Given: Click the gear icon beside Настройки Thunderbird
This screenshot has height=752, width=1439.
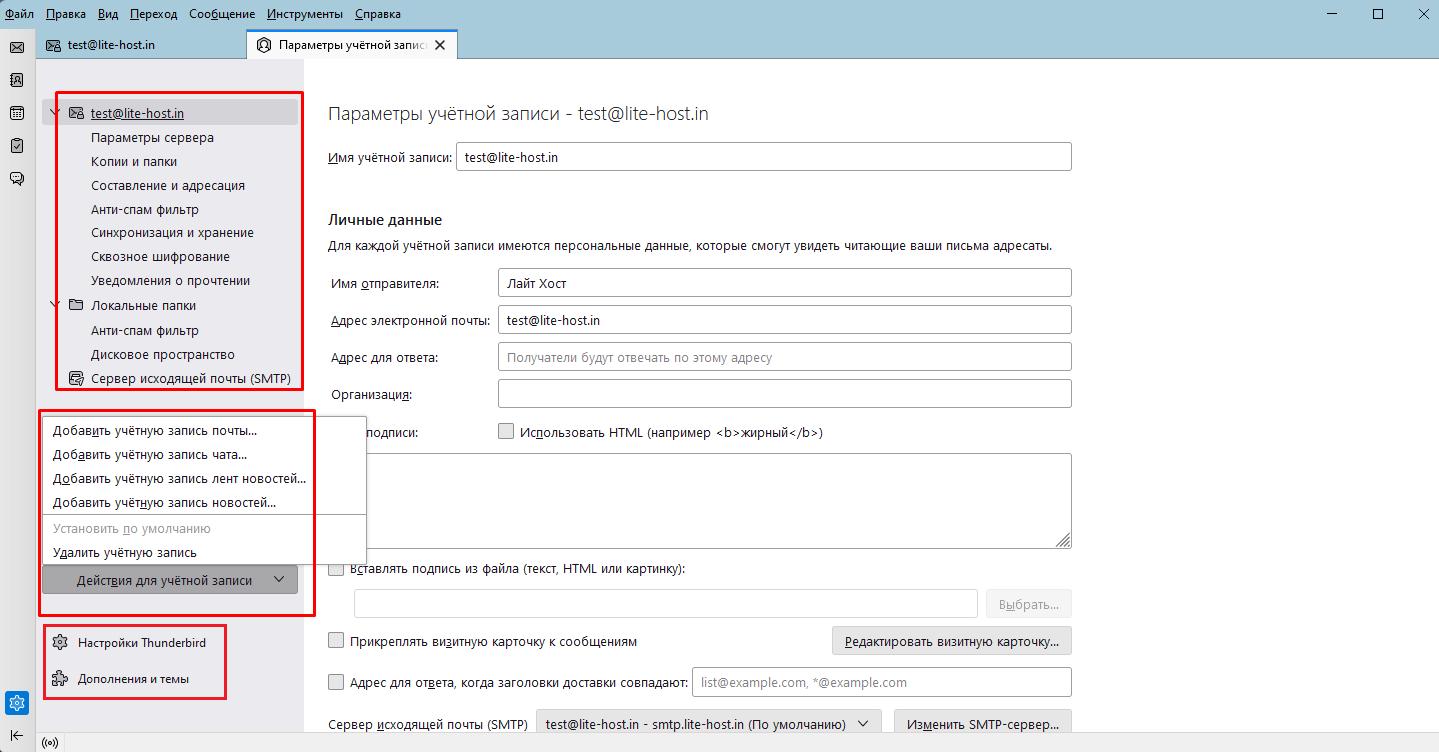Looking at the screenshot, I should tap(60, 642).
